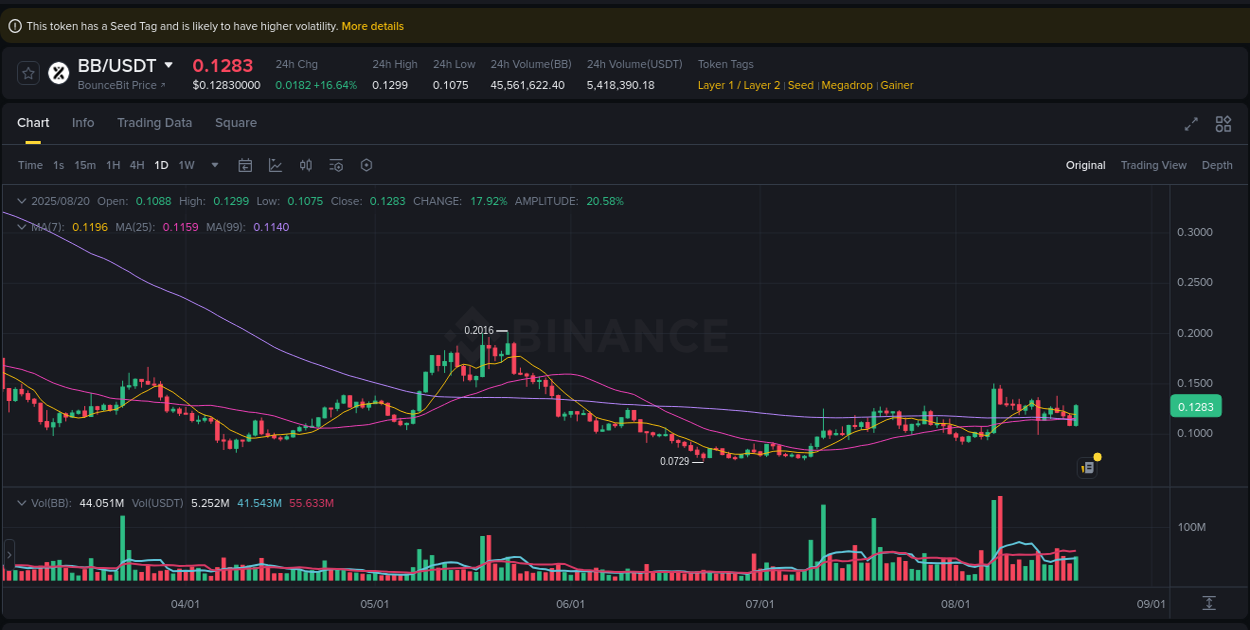Click the chart settings gear icon

(x=366, y=165)
